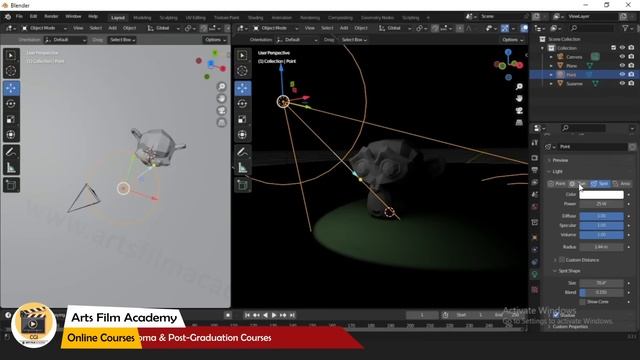Set light type to Point
The image size is (640, 360).
(x=557, y=184)
